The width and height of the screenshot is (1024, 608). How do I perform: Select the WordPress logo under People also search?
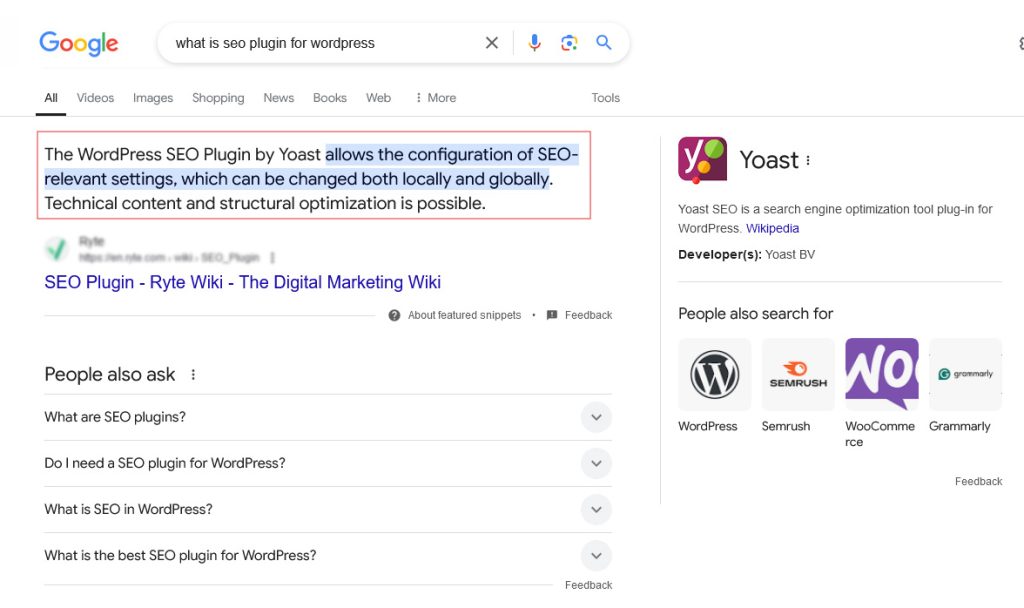click(x=714, y=374)
